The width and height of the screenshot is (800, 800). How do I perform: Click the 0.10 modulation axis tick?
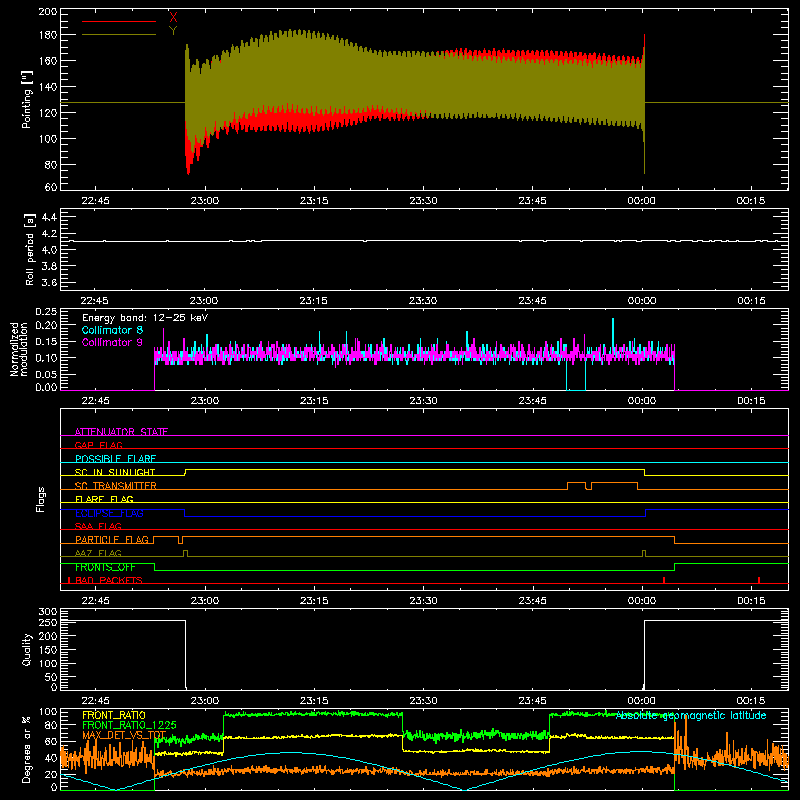pos(46,358)
